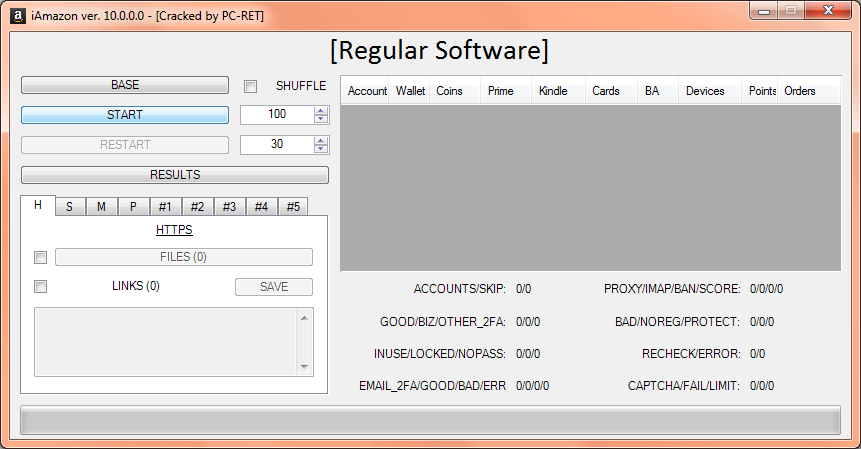
Task: Click the maximize window button
Action: 791,10
